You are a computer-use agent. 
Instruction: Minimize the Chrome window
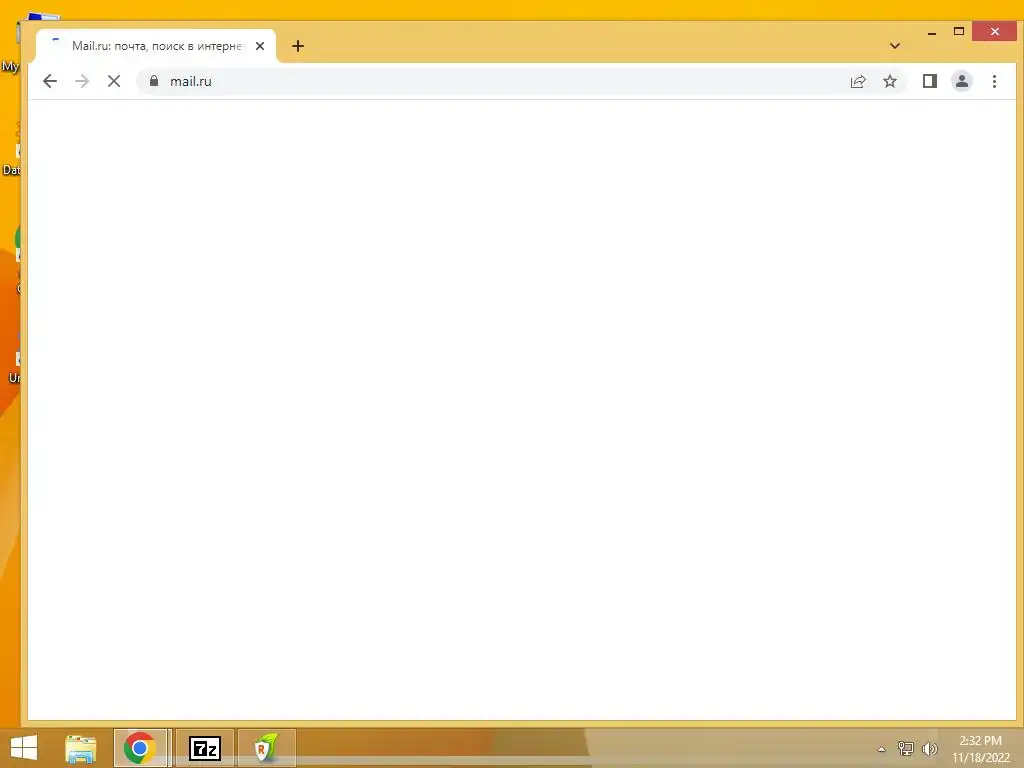click(x=932, y=31)
